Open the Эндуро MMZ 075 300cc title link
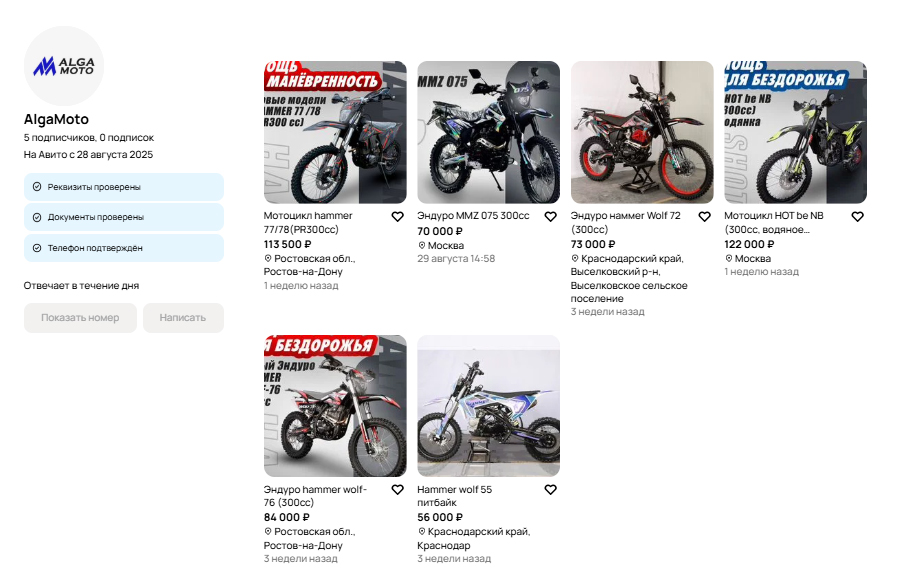The image size is (897, 580). 473,216
